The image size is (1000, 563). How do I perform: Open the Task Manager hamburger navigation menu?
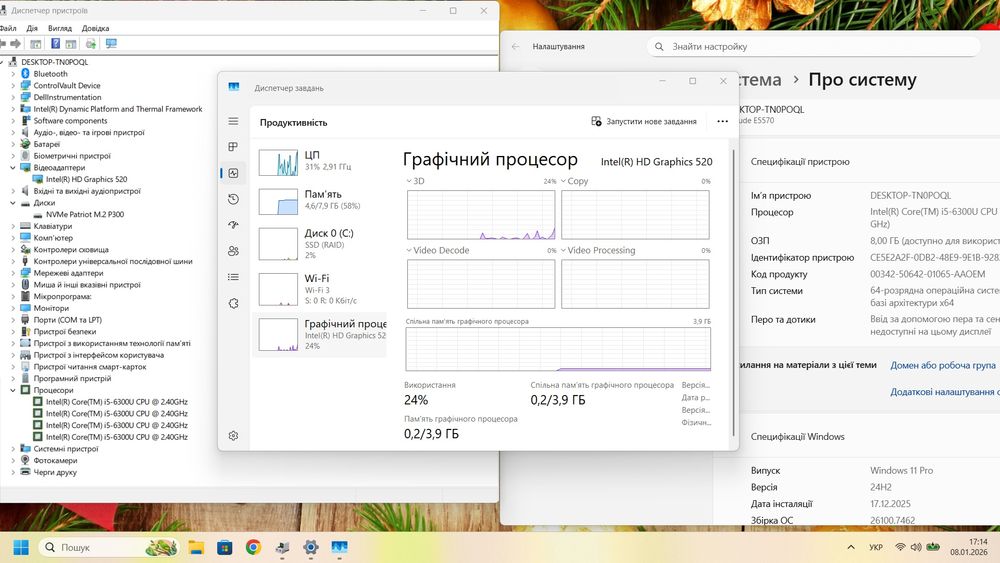[x=233, y=121]
